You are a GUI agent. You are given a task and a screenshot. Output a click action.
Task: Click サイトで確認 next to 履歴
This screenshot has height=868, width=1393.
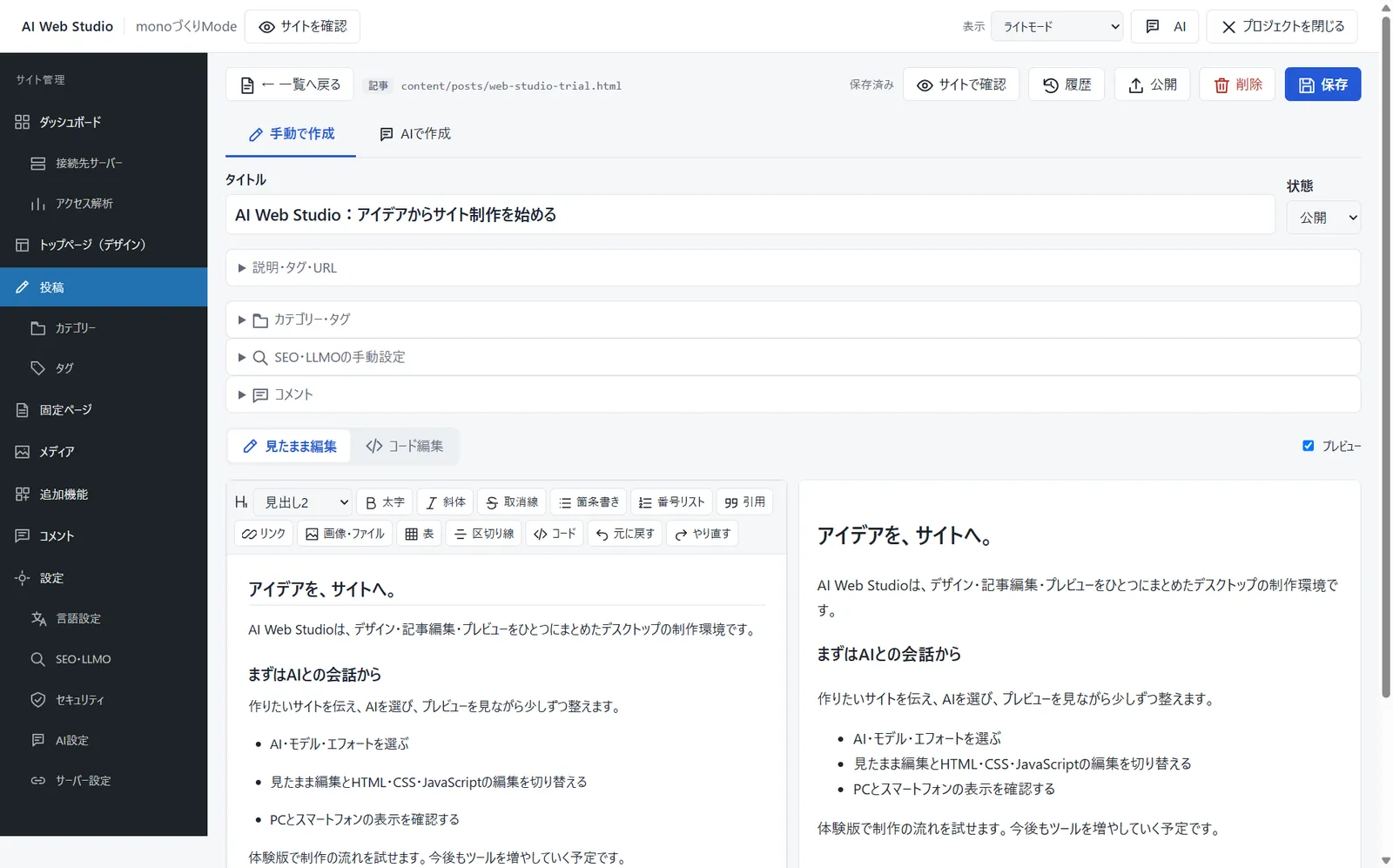point(961,84)
